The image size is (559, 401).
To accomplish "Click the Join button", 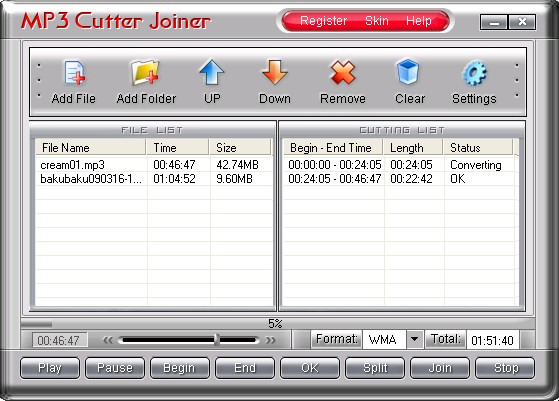I will click(440, 368).
